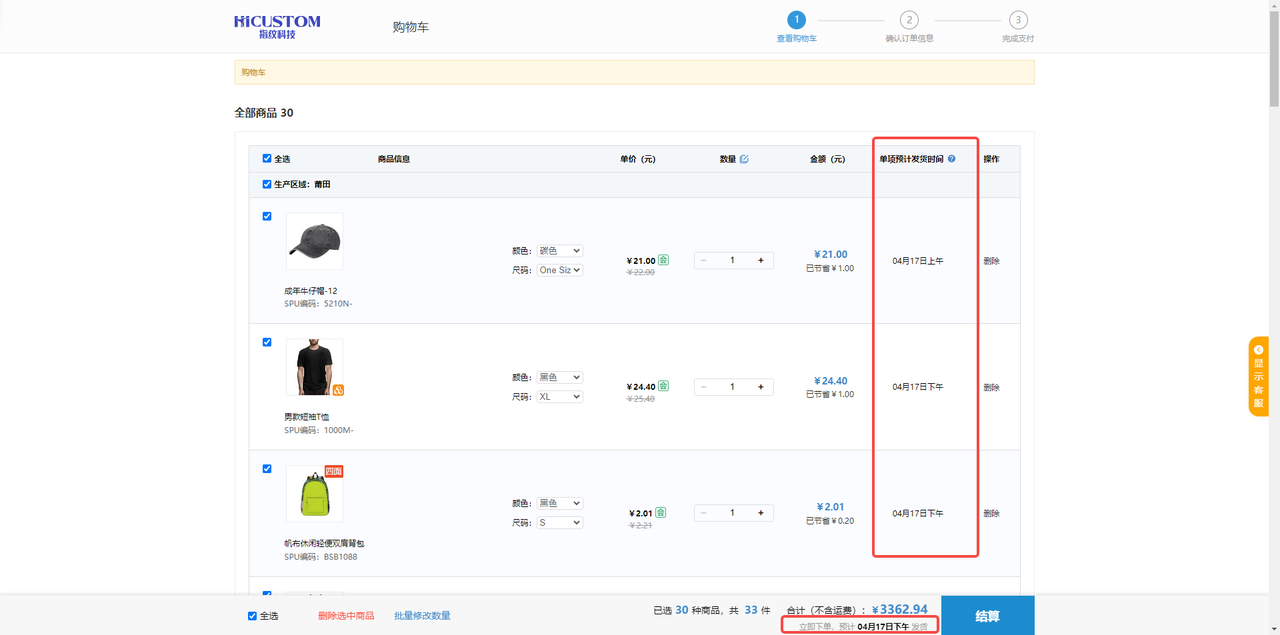1280x635 pixels.
Task: Click the plus icon for the backpack quantity
Action: [x=760, y=513]
